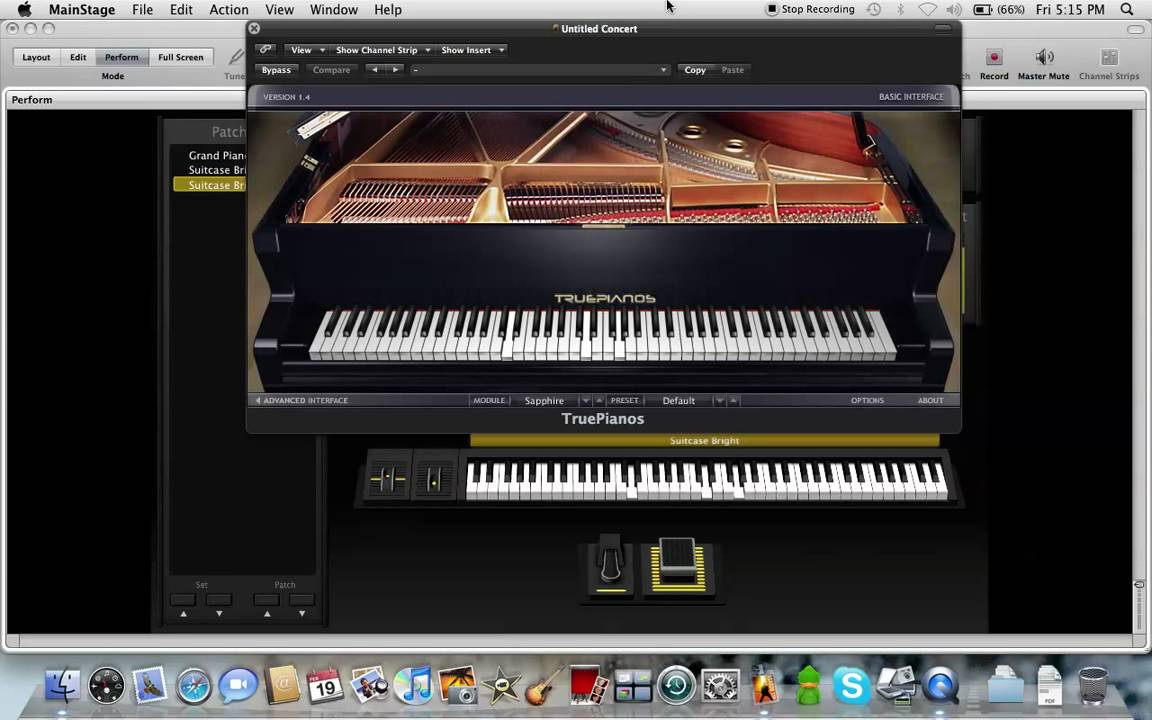This screenshot has width=1152, height=720.
Task: Open iChat from the Dock
Action: click(238, 685)
